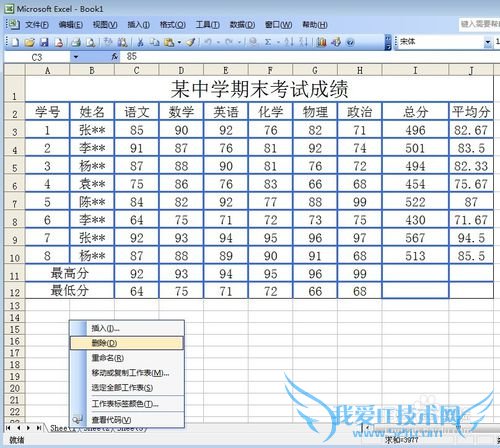Viewport: 500px width, 448px height.
Task: Open the 视图(V) menu
Action: (105, 25)
